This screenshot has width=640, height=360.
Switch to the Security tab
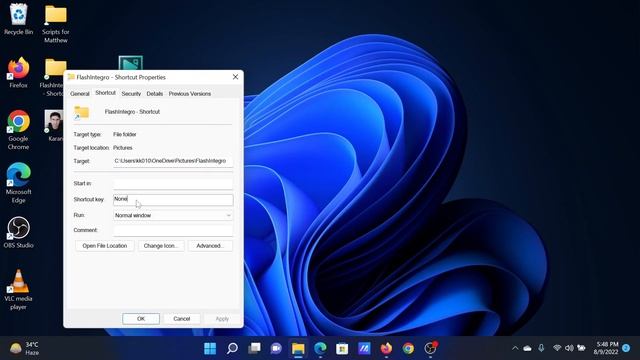click(131, 93)
